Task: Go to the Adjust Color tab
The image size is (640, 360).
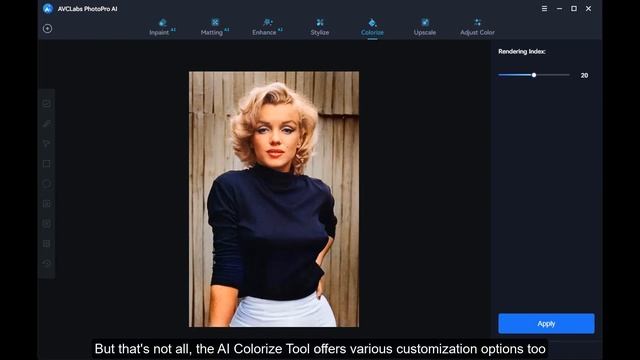Action: [x=477, y=27]
